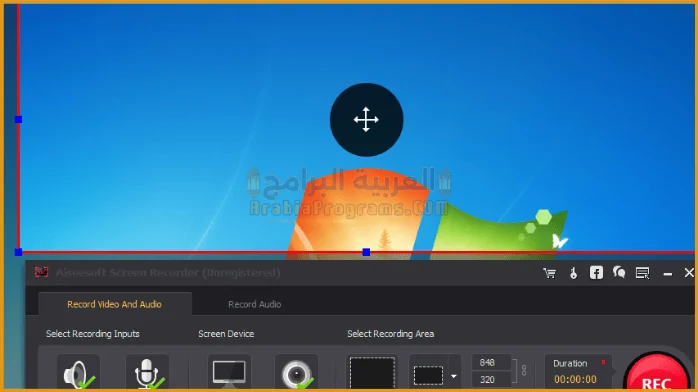Open the feedback chat bubbles icon
The image size is (698, 392).
[619, 272]
